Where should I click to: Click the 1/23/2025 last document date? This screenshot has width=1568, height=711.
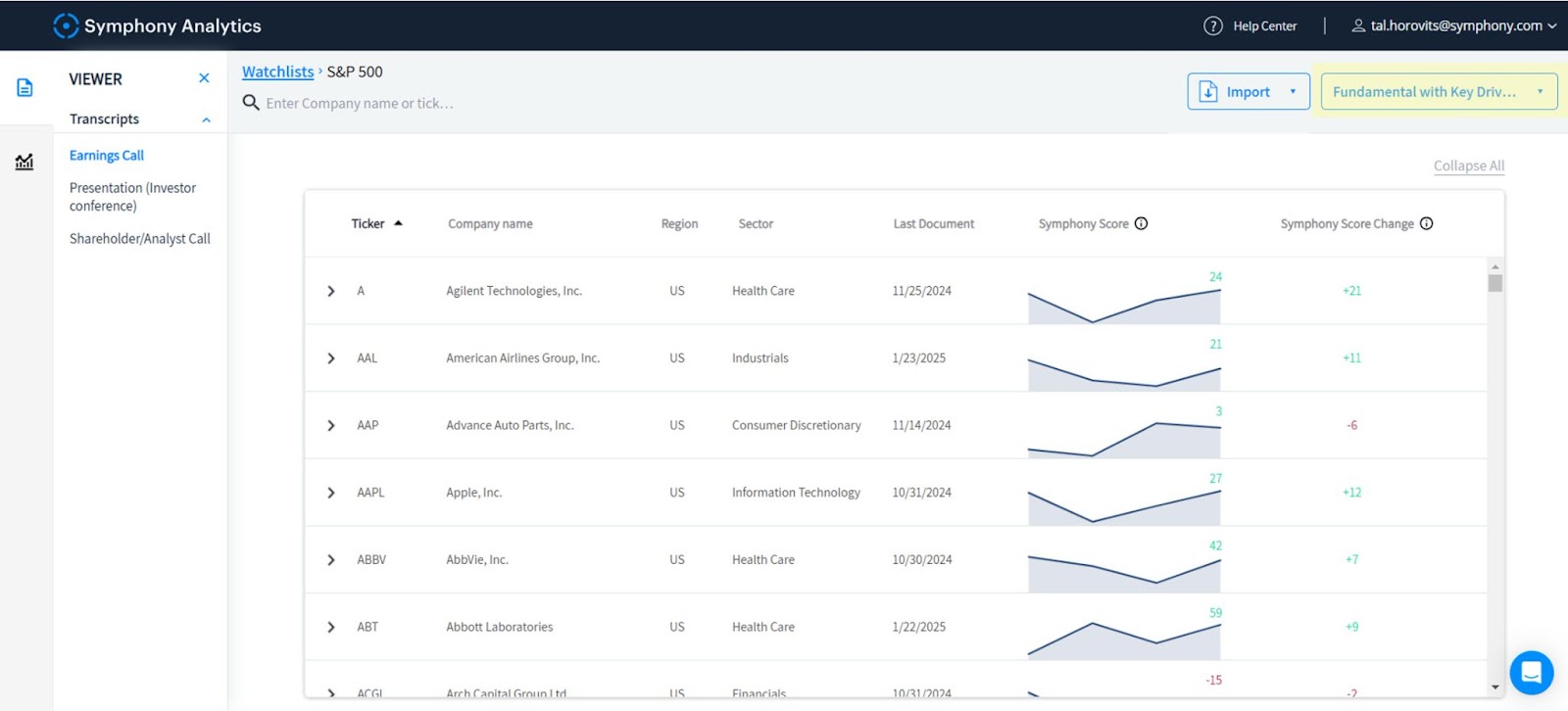pyautogui.click(x=919, y=359)
